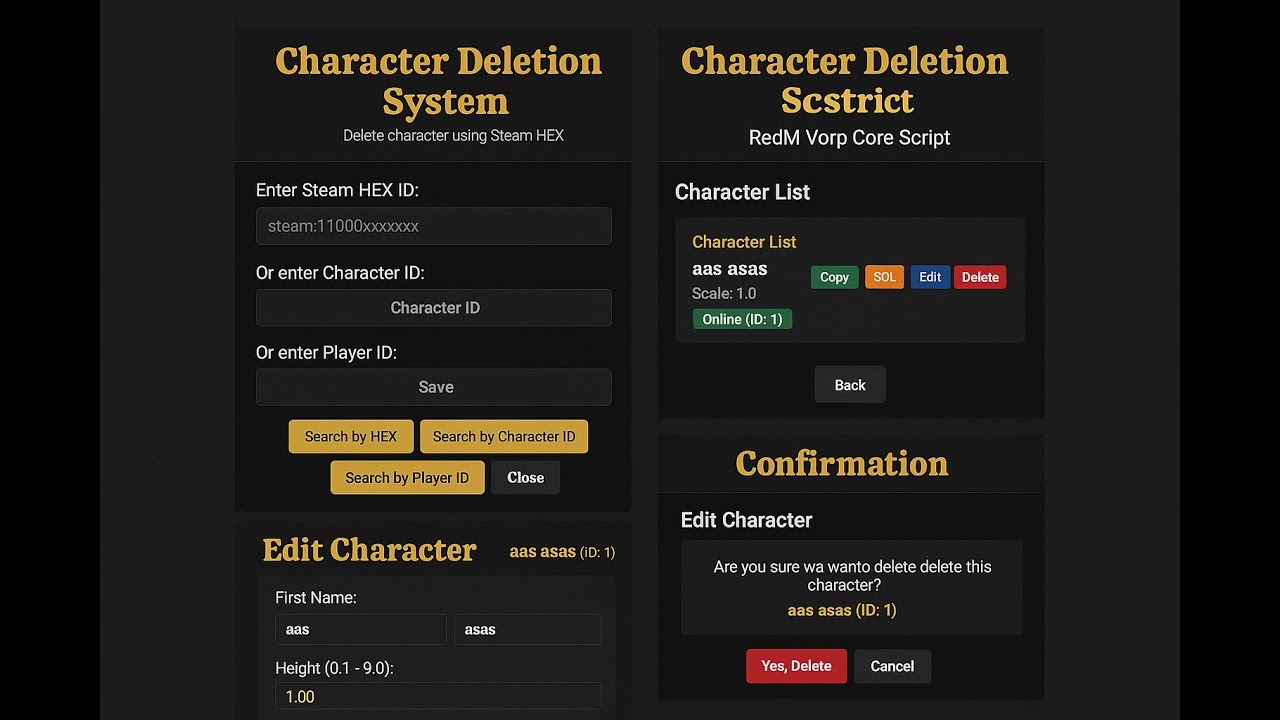Click the gold Character List card title
The height and width of the screenshot is (720, 1280).
coord(744,242)
